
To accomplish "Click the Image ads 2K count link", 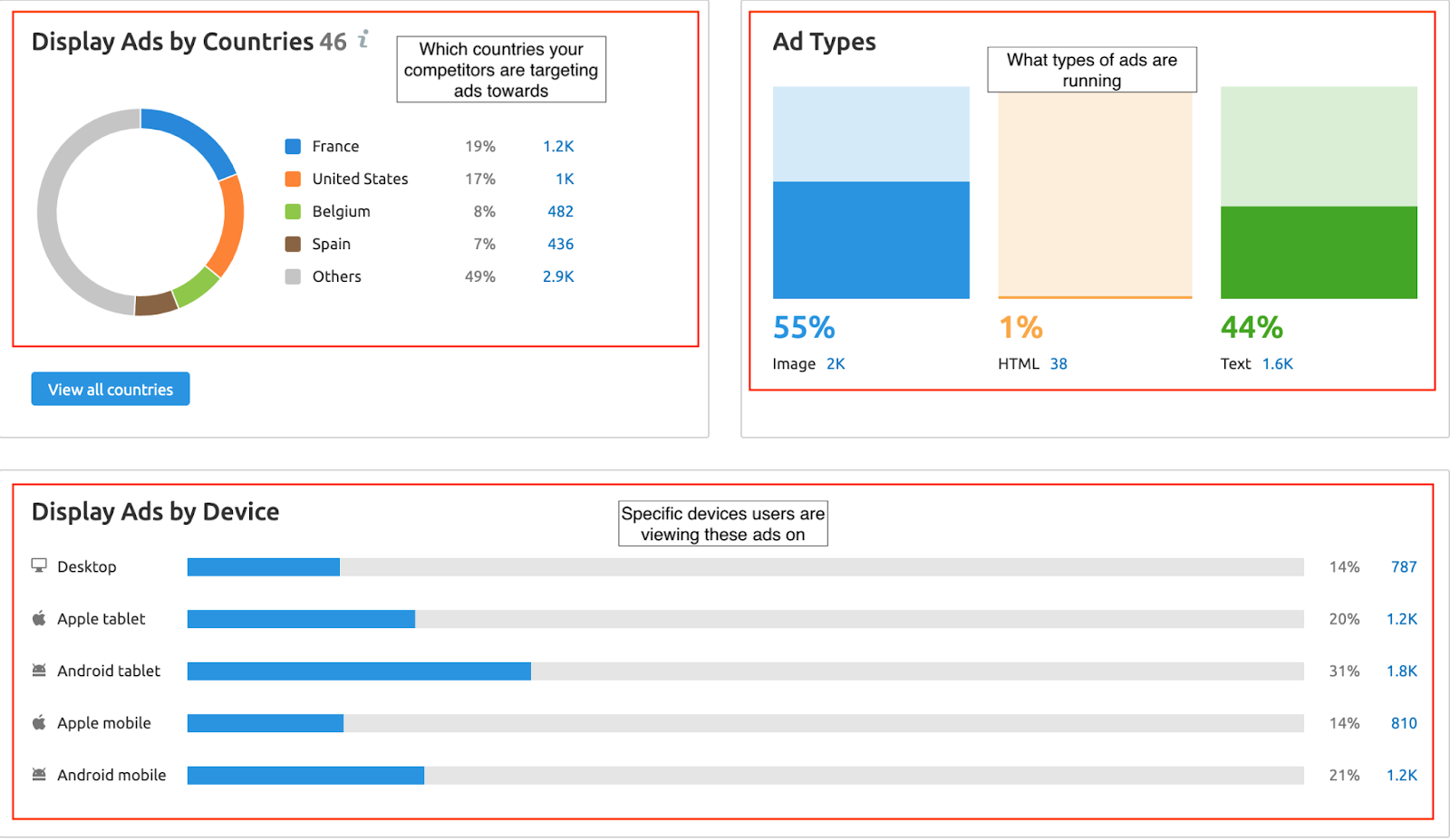I will point(836,363).
